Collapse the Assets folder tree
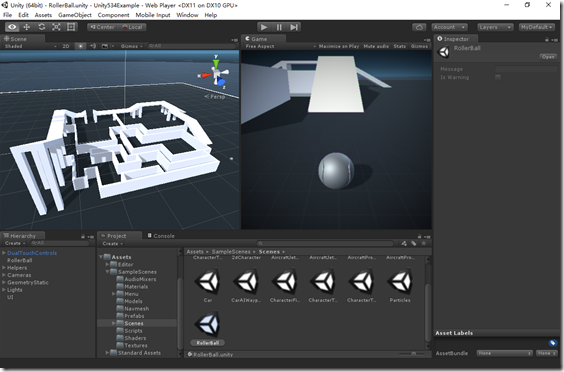The height and width of the screenshot is (372, 564). point(101,257)
